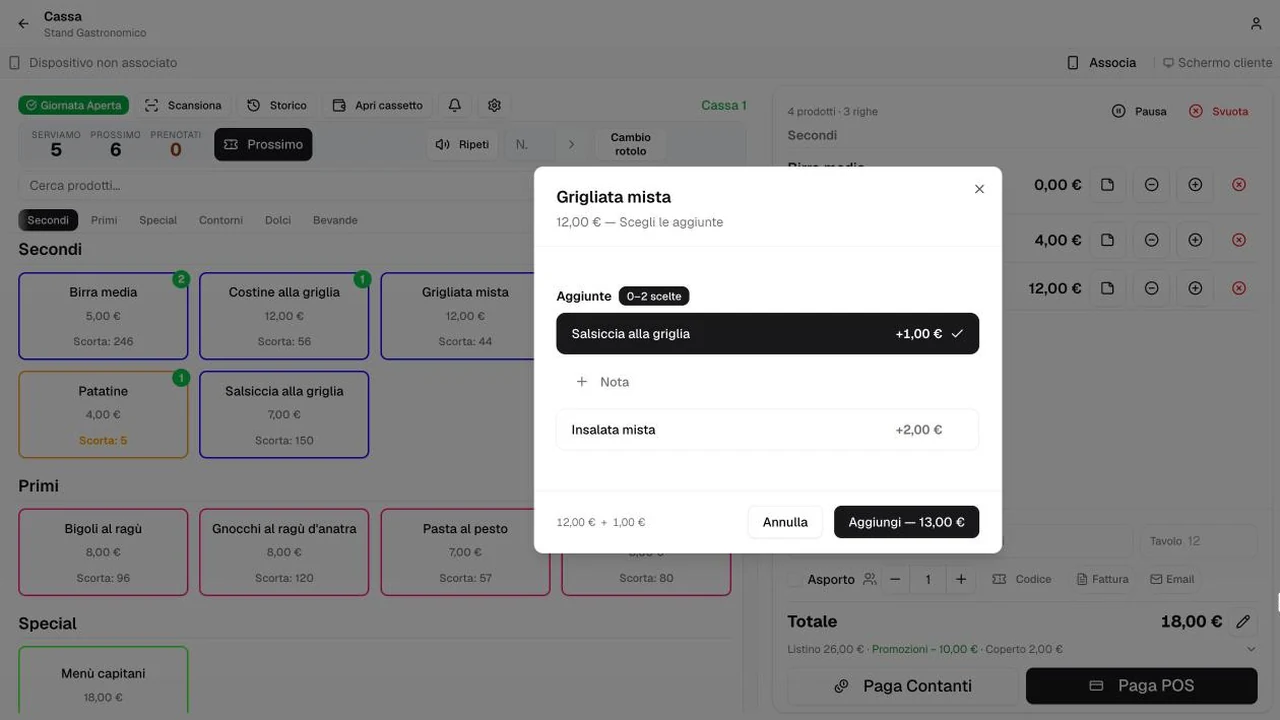The image size is (1280, 720).
Task: Pay with Paga POS
Action: coord(1141,686)
